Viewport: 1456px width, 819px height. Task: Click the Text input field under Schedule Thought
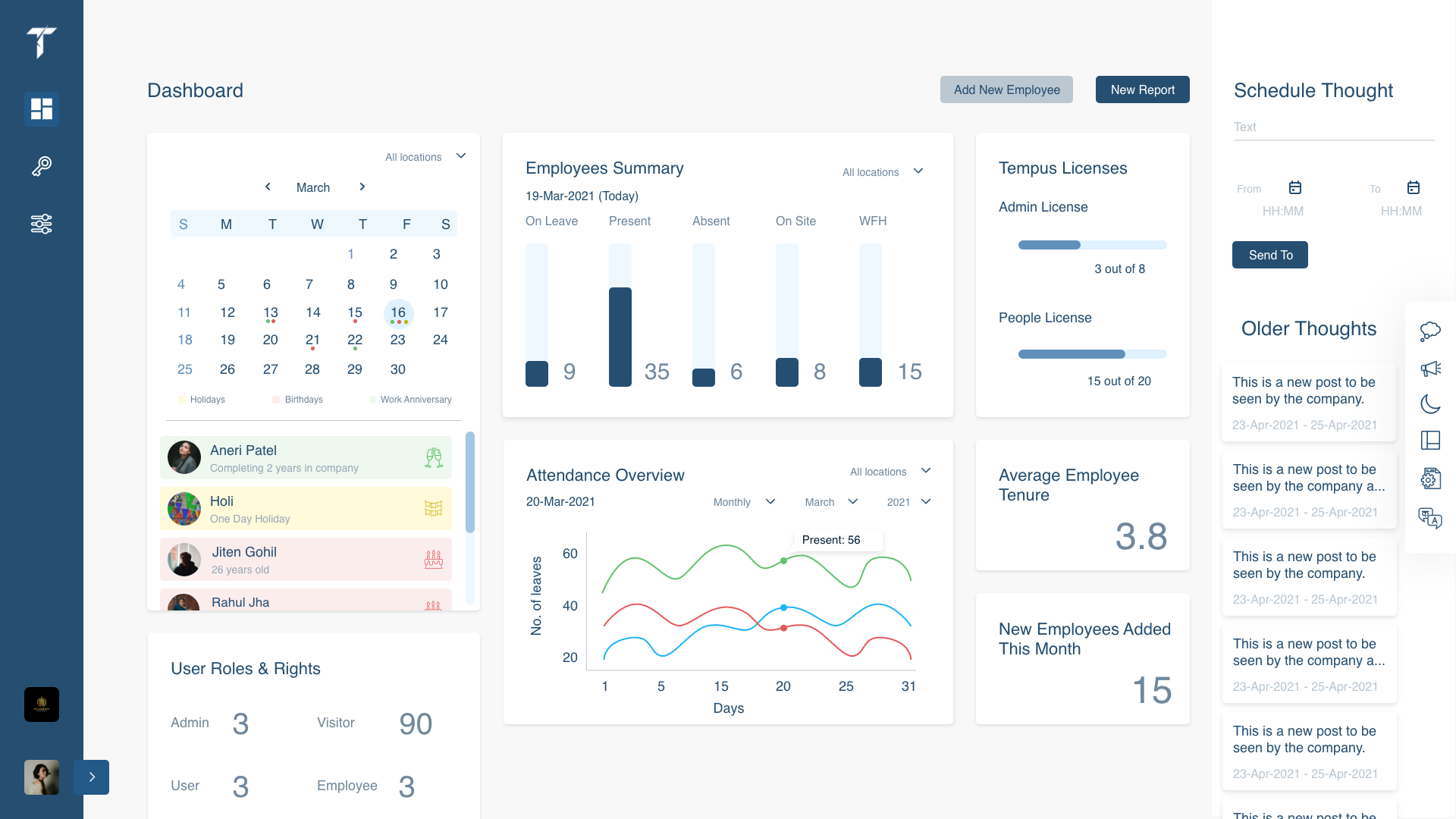[1334, 127]
